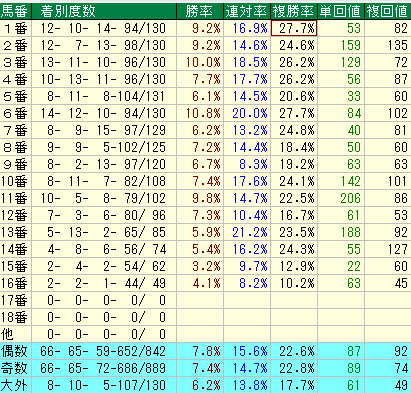The image size is (411, 393).
Task: Sort by the 複回値 column header
Action: tap(388, 11)
